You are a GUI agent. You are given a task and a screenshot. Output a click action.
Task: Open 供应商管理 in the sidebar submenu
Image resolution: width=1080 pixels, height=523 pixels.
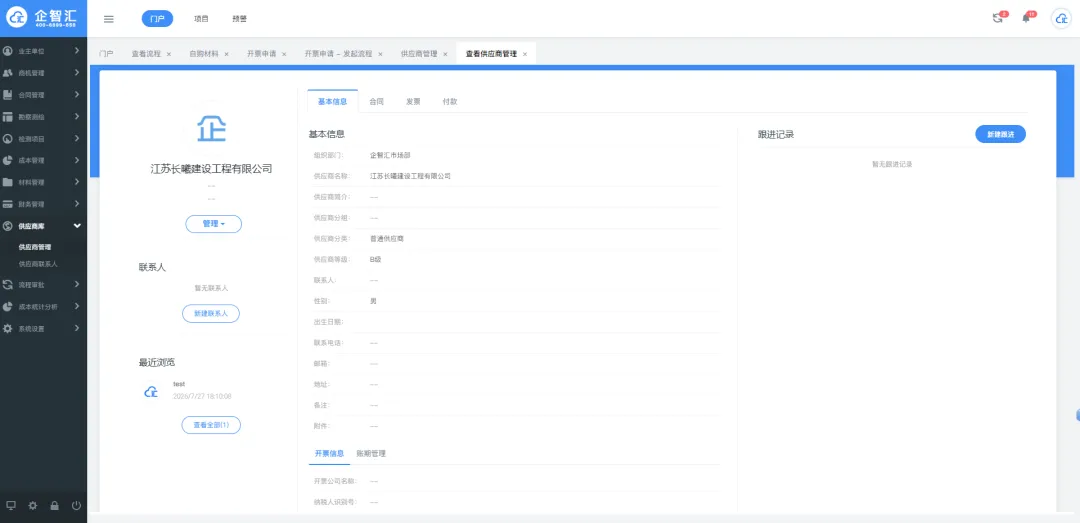35,247
